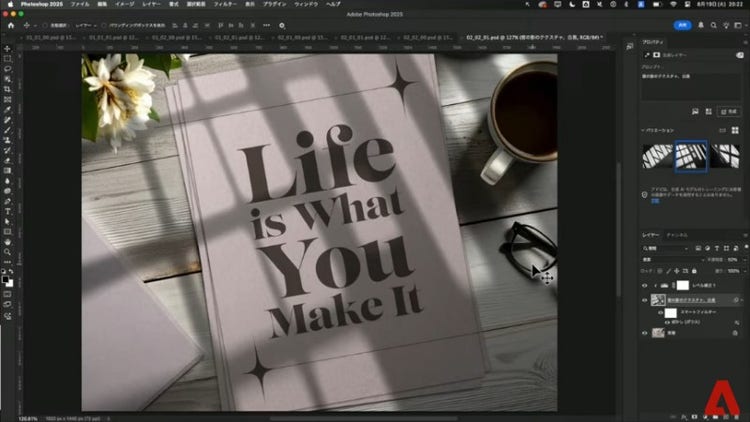
Task: Select the Rectangular Marquee tool
Action: click(x=7, y=59)
